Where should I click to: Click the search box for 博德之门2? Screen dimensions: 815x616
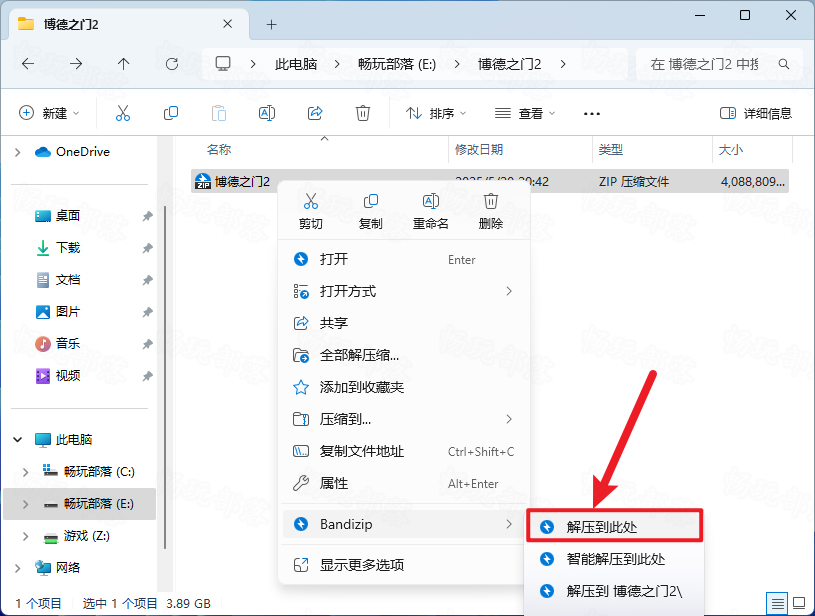pyautogui.click(x=719, y=64)
